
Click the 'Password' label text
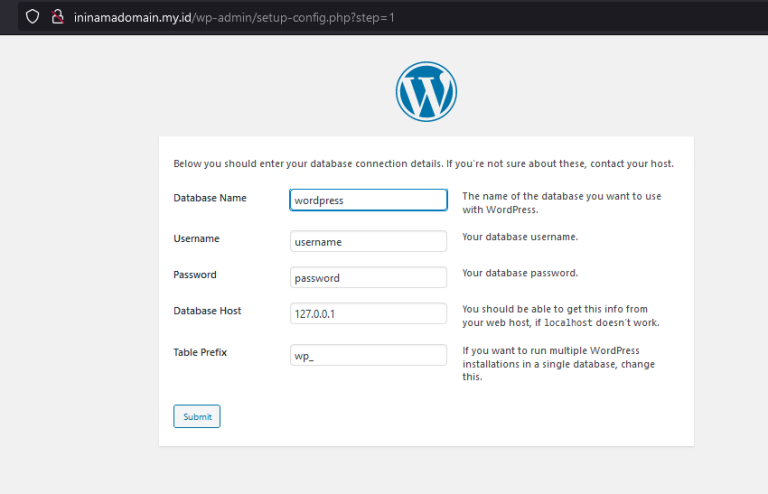195,275
